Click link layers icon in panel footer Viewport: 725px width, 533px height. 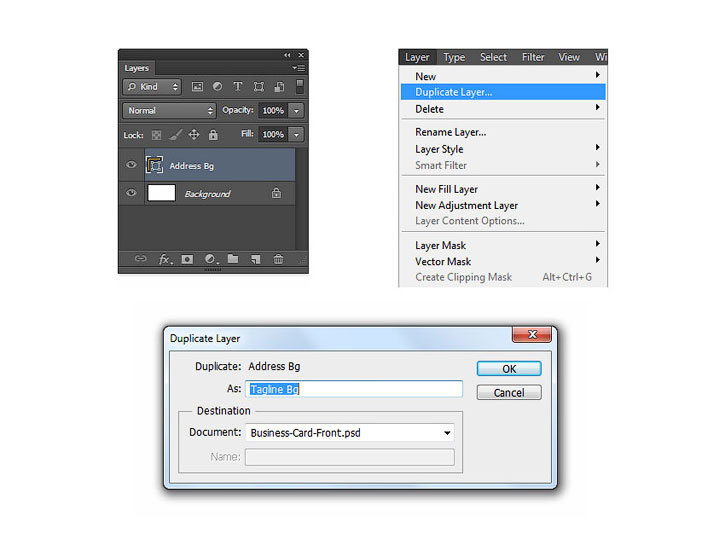click(141, 259)
